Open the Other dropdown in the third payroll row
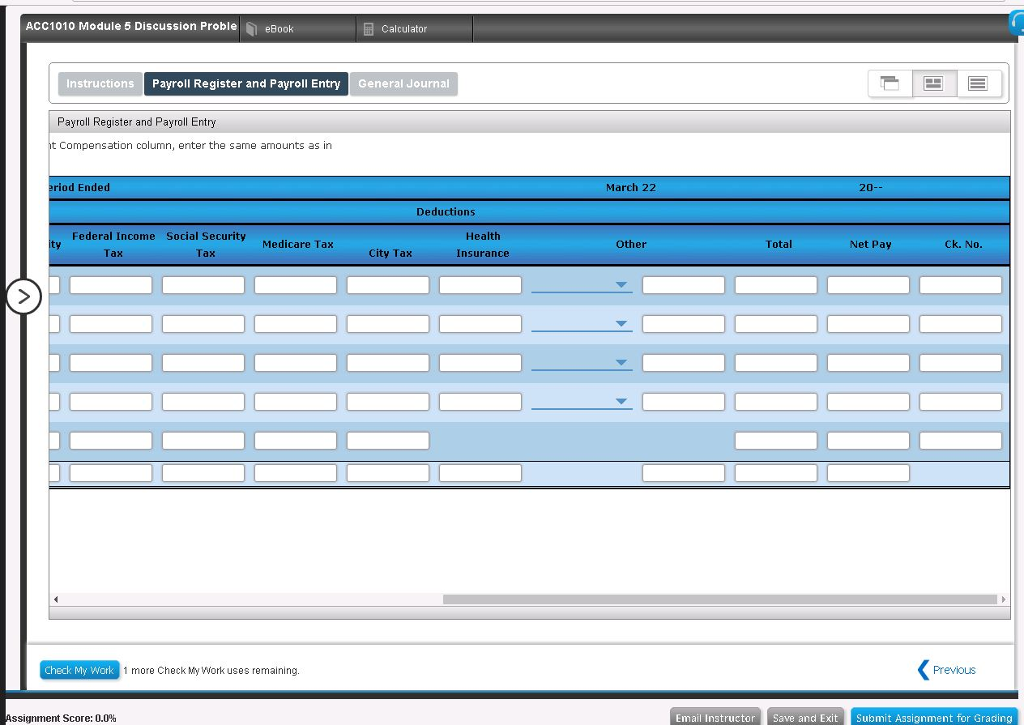Screen dimensions: 1024x725 click(621, 362)
